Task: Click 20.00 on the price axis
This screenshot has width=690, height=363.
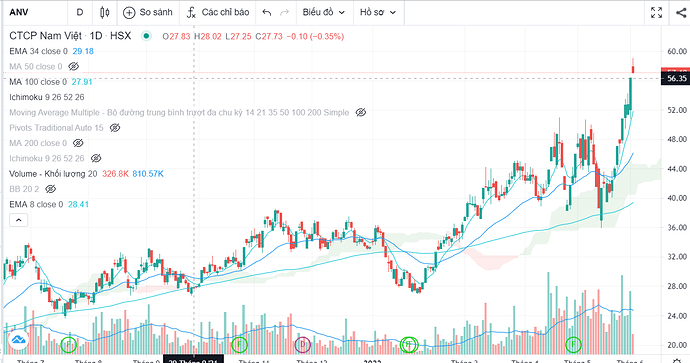Action: 677,345
